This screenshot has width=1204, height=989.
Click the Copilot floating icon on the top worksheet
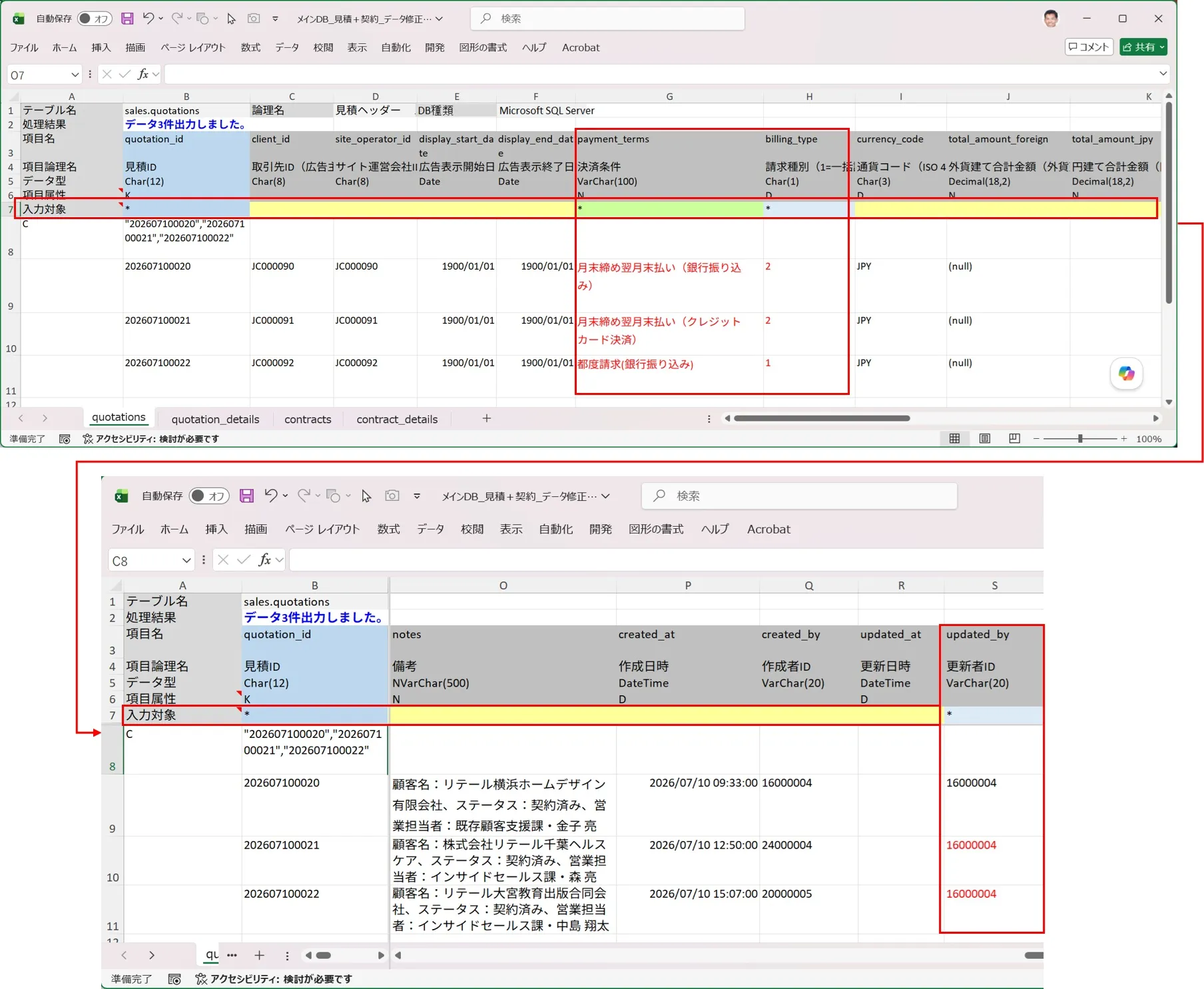point(1126,374)
